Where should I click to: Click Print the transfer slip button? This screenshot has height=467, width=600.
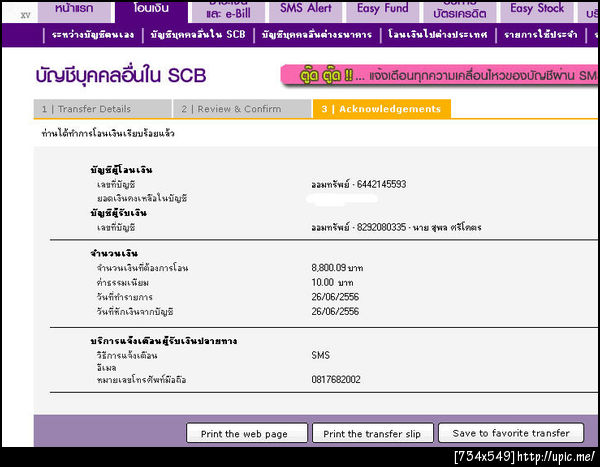click(373, 433)
